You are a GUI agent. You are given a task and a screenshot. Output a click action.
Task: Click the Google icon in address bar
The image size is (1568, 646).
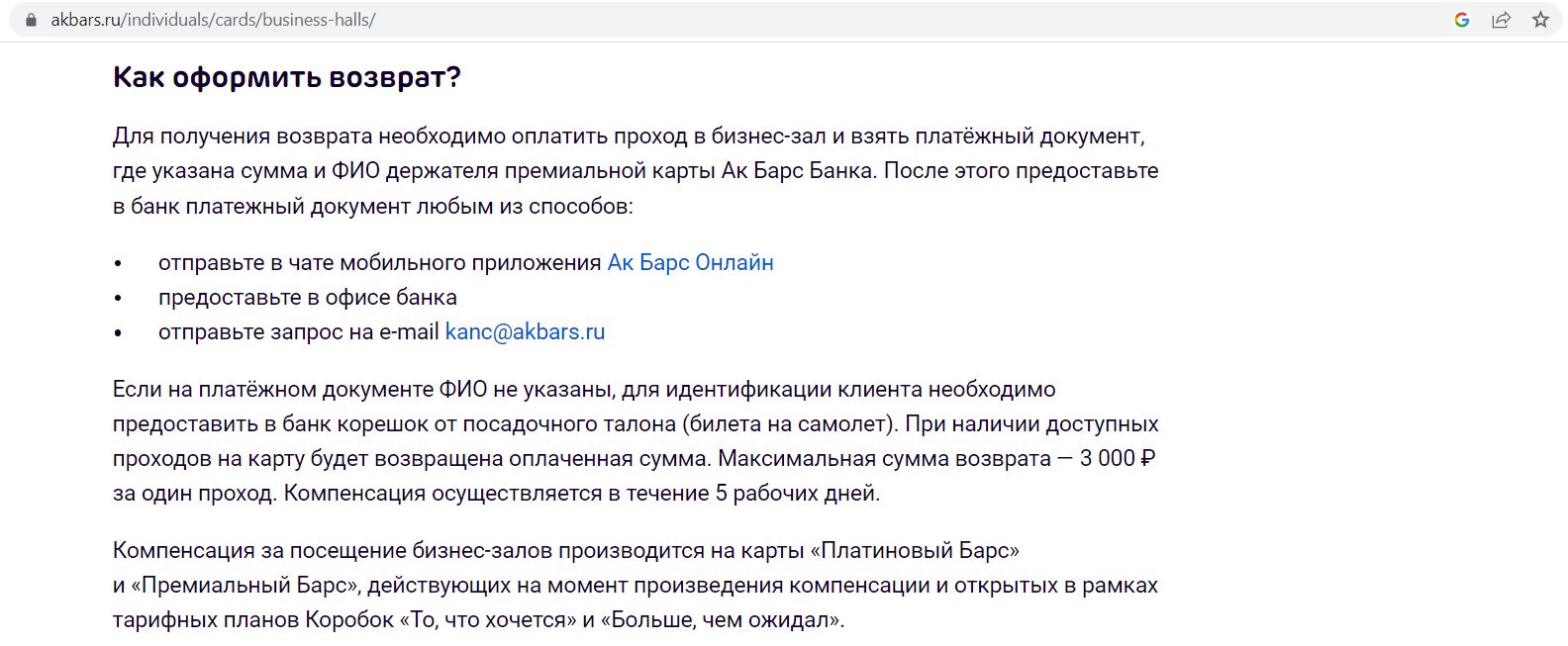(x=1461, y=20)
